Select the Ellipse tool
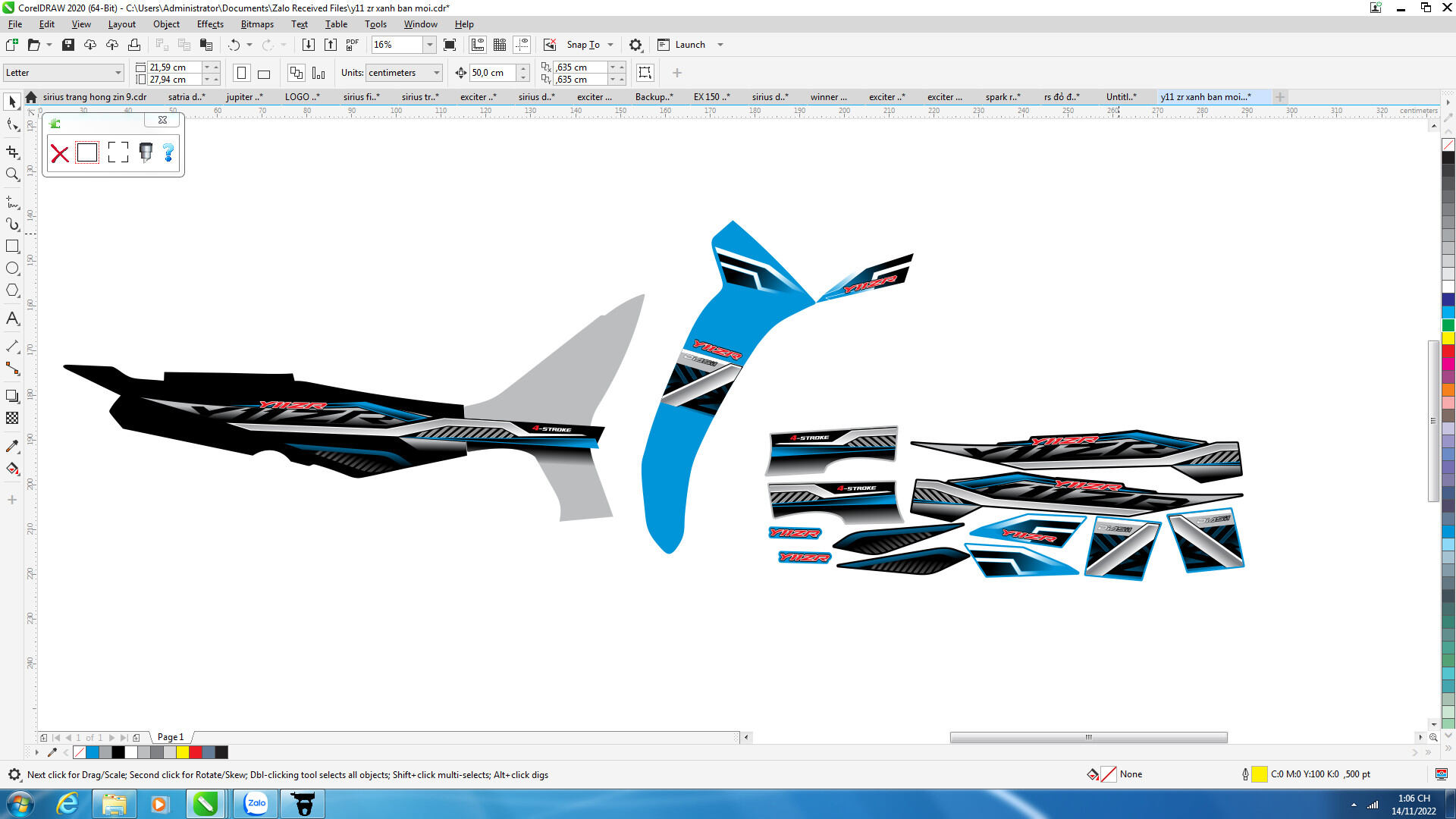The width and height of the screenshot is (1456, 819). tap(12, 268)
